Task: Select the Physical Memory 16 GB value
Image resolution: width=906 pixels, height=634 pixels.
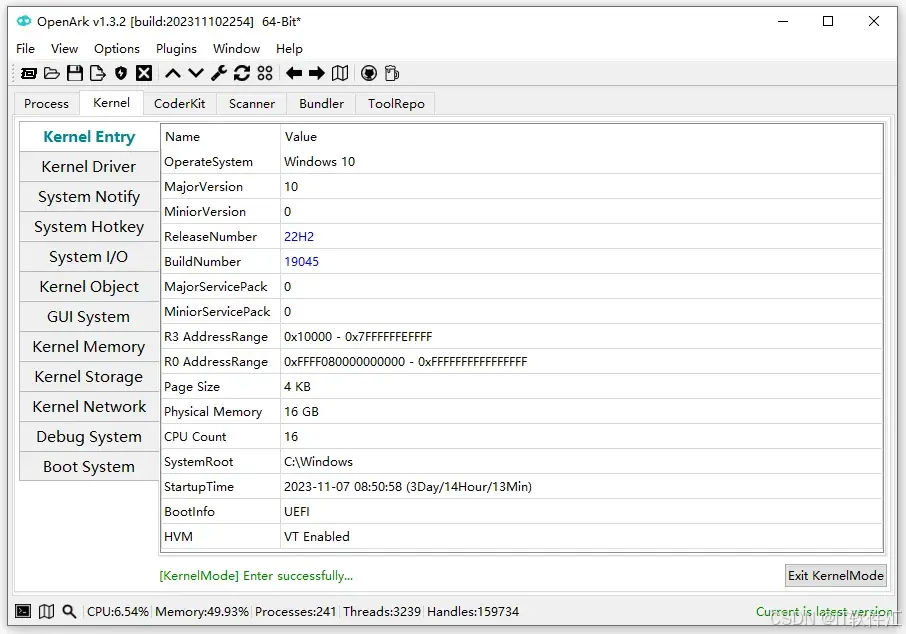Action: coord(301,411)
